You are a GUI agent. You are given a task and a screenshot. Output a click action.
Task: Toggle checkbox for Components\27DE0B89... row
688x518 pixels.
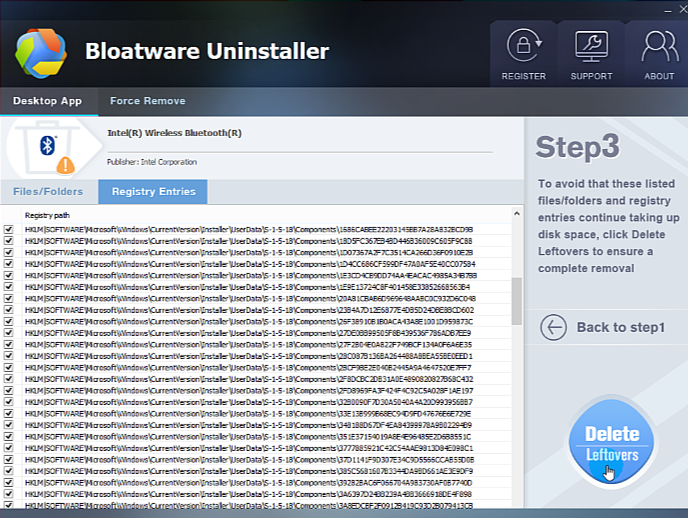point(8,333)
